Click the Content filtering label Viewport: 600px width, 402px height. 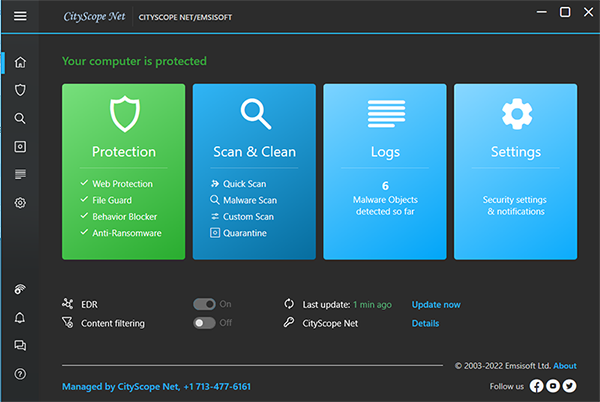(x=113, y=323)
